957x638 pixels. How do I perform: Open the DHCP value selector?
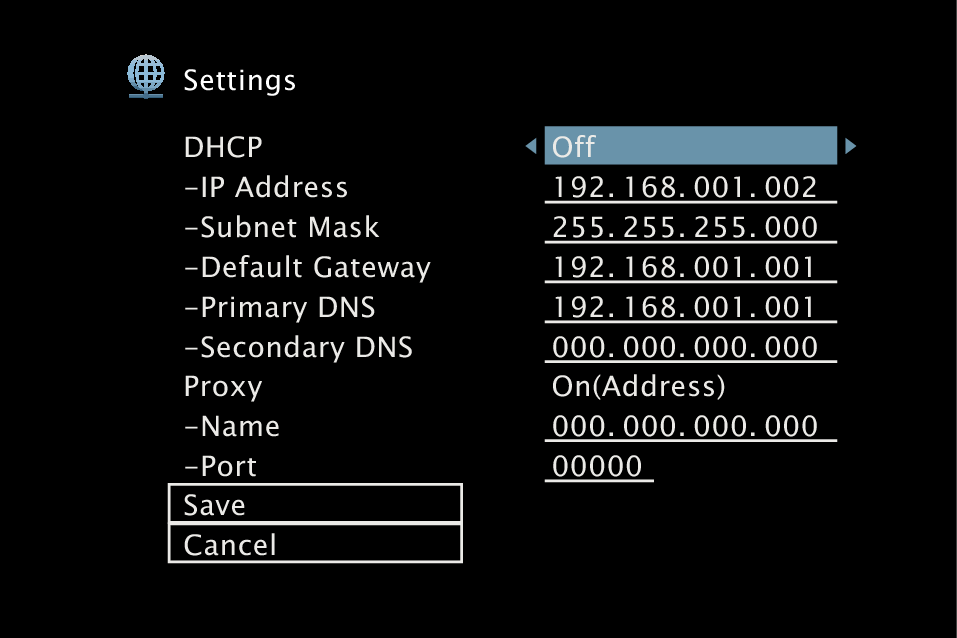[x=691, y=145]
